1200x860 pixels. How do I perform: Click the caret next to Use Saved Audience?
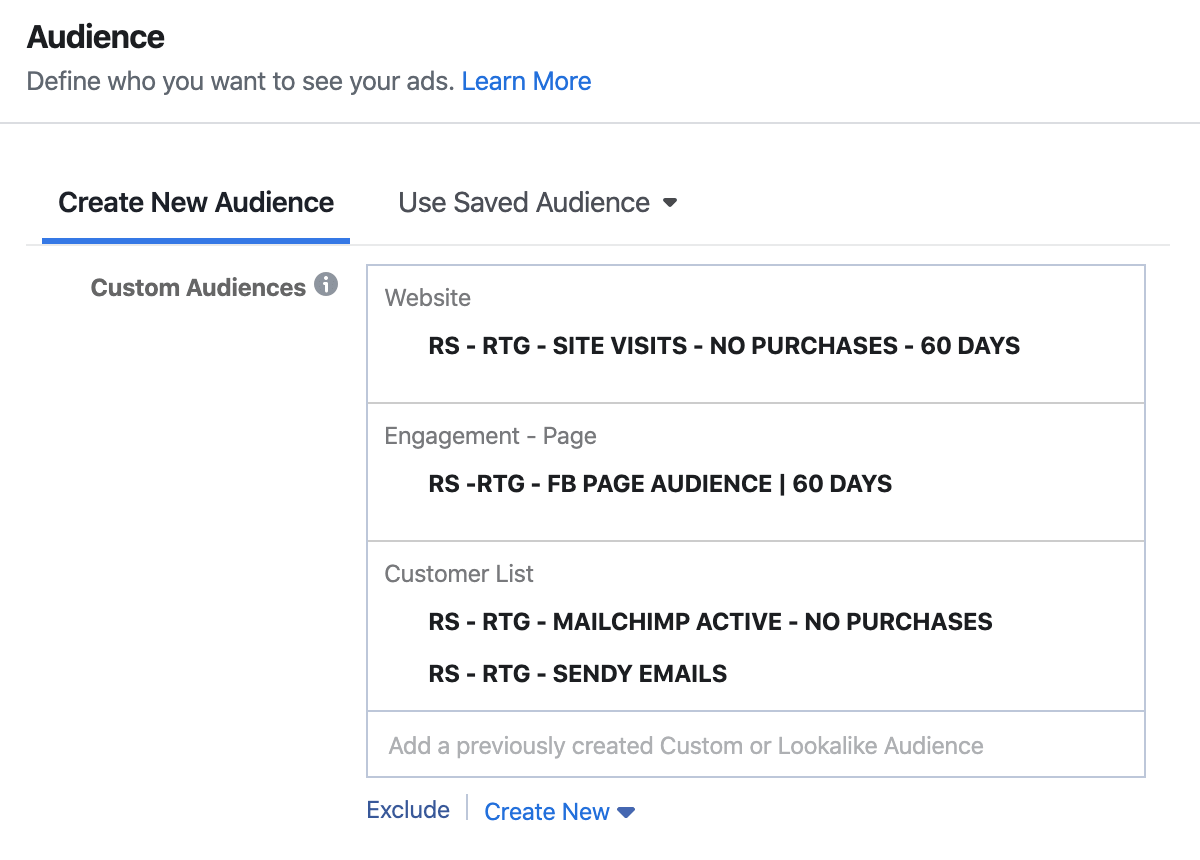(670, 203)
